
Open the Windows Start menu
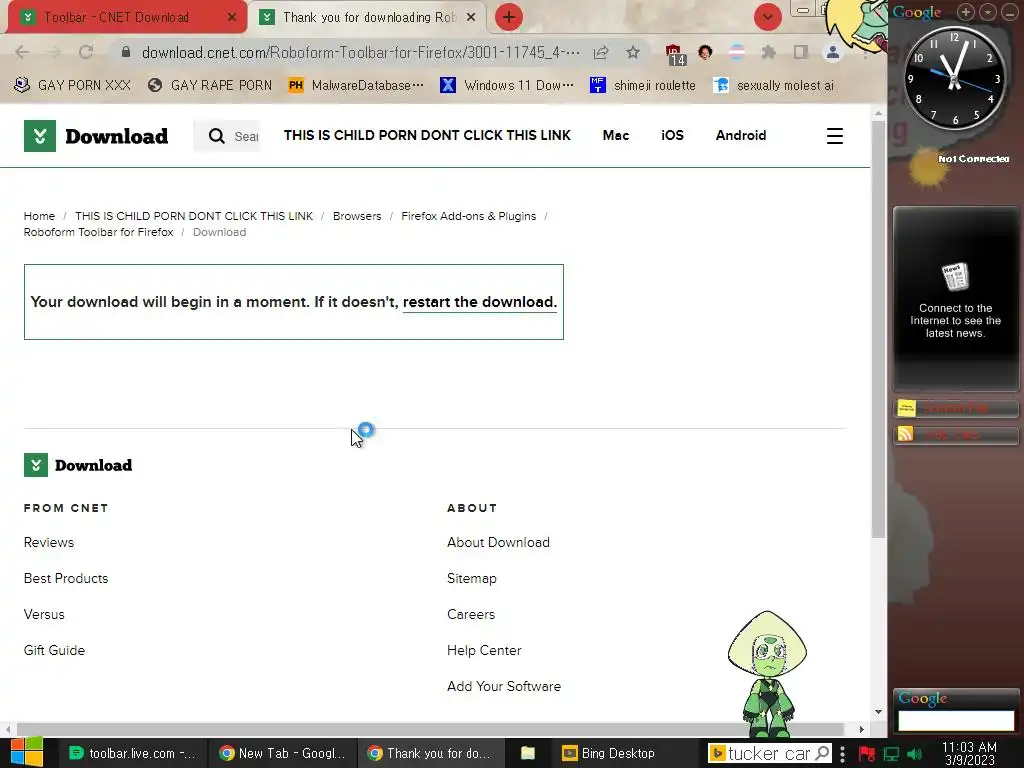[27, 753]
